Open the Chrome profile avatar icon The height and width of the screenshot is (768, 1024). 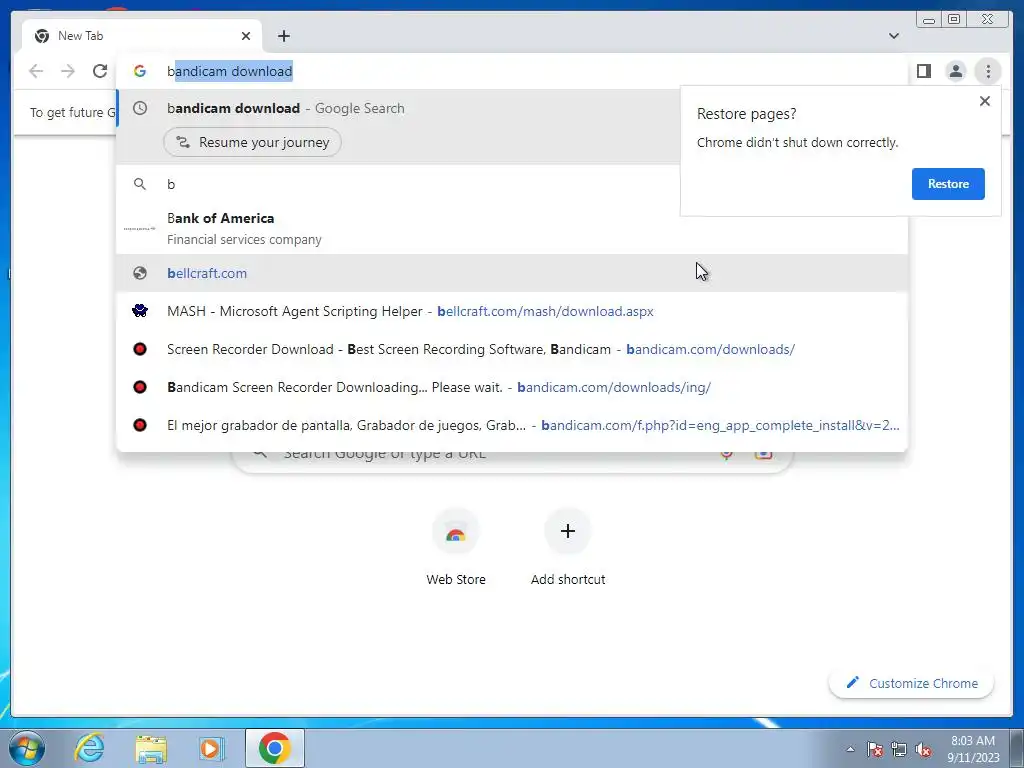coord(955,71)
